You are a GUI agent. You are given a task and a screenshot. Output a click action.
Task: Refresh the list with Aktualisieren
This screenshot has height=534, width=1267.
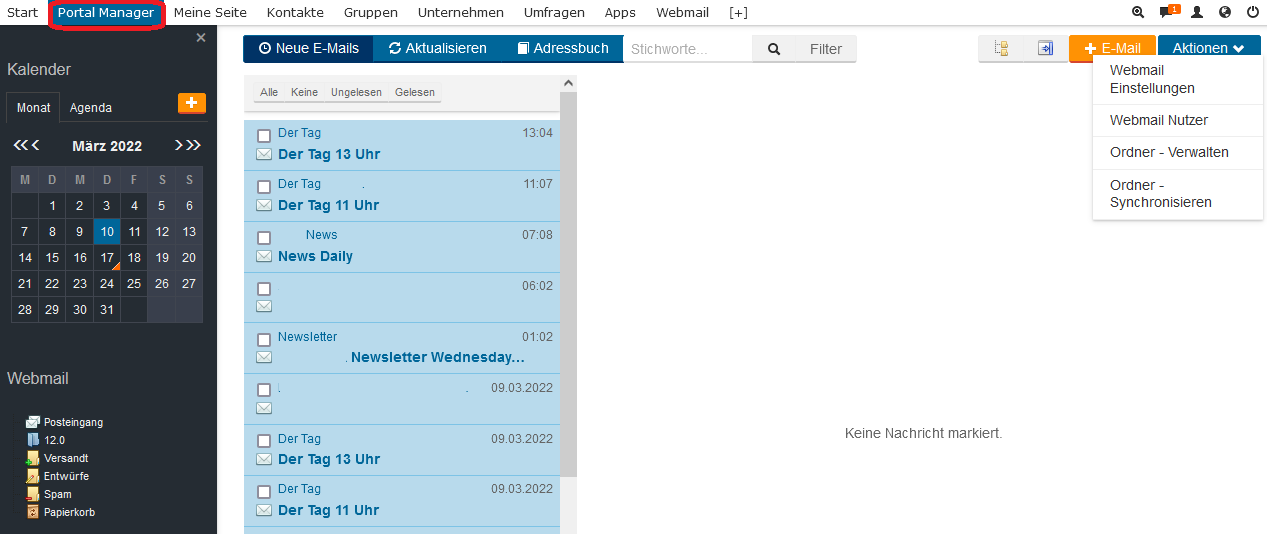(x=438, y=48)
